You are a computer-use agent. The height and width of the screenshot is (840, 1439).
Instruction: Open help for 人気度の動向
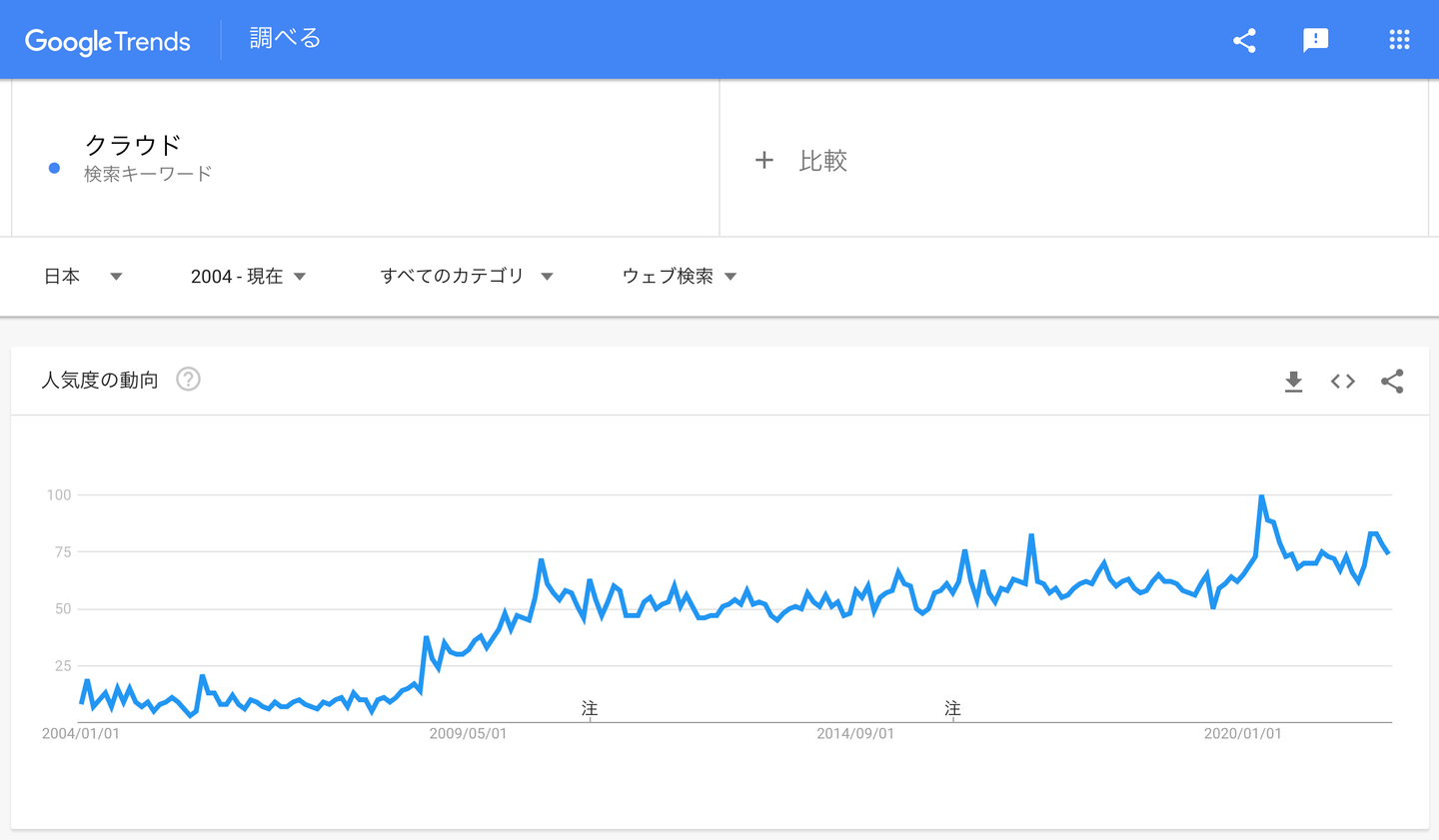(188, 380)
